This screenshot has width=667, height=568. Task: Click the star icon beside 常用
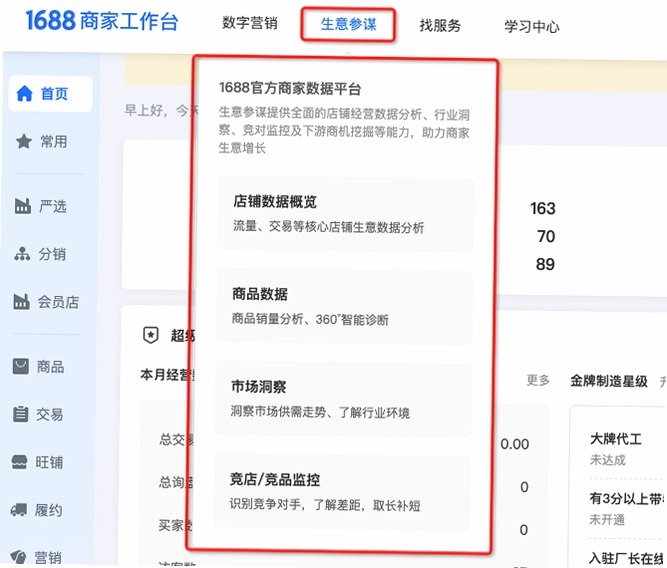(24, 141)
